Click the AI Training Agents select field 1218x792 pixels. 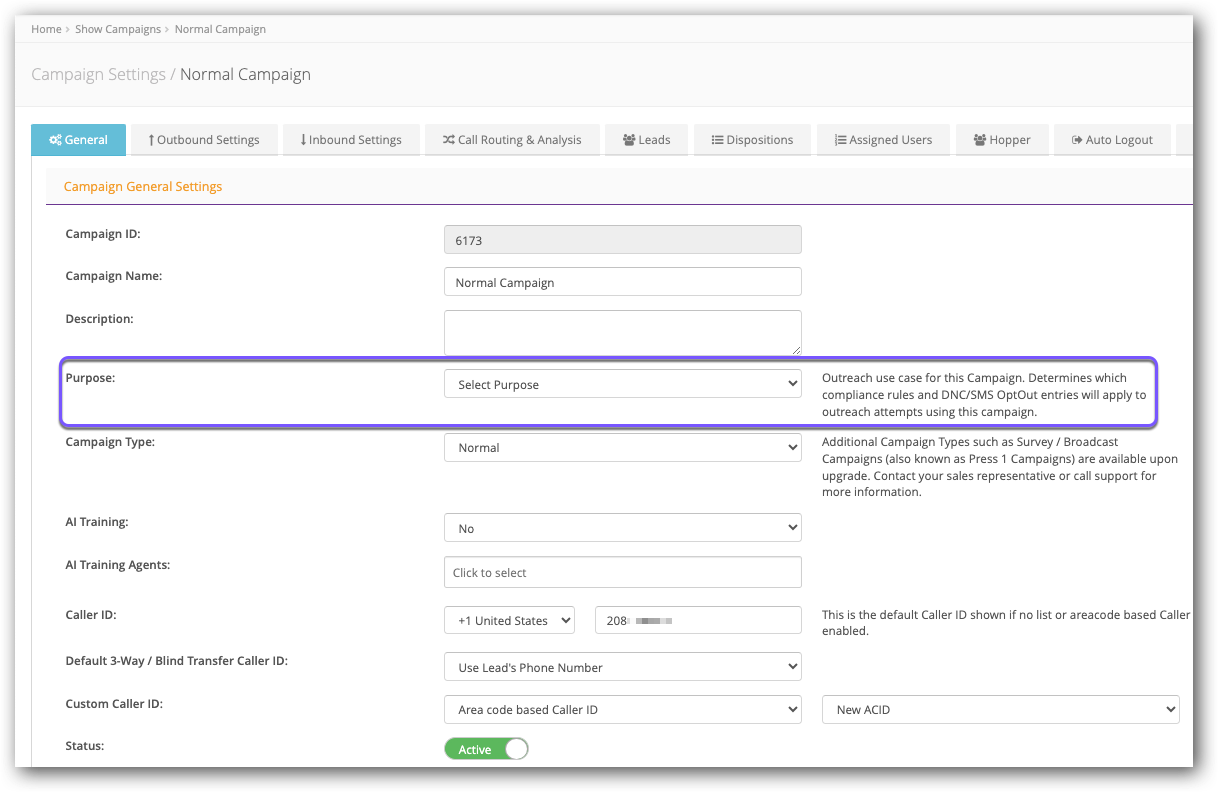pos(622,572)
